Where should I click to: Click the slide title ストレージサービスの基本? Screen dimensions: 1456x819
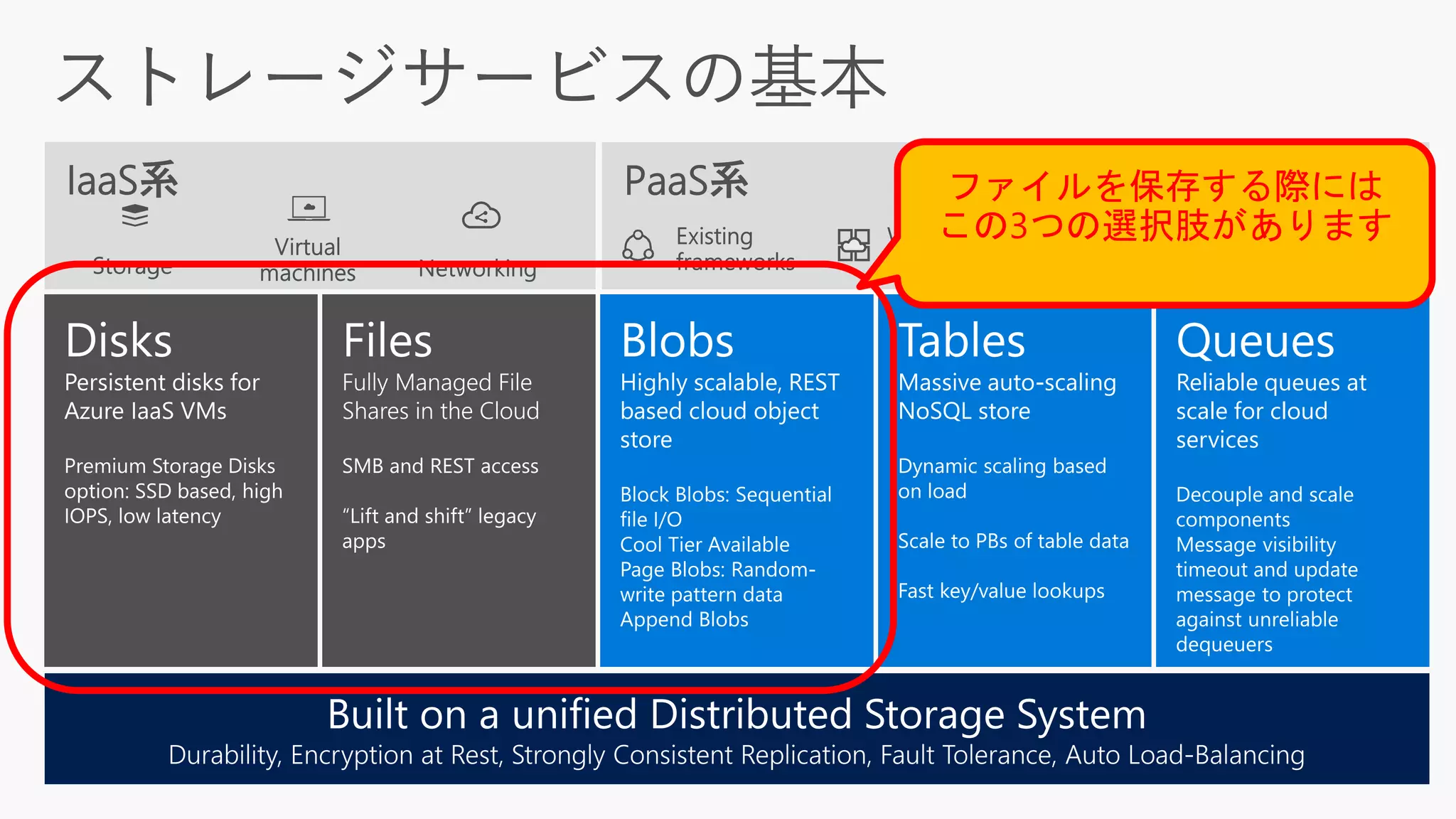coord(472,77)
